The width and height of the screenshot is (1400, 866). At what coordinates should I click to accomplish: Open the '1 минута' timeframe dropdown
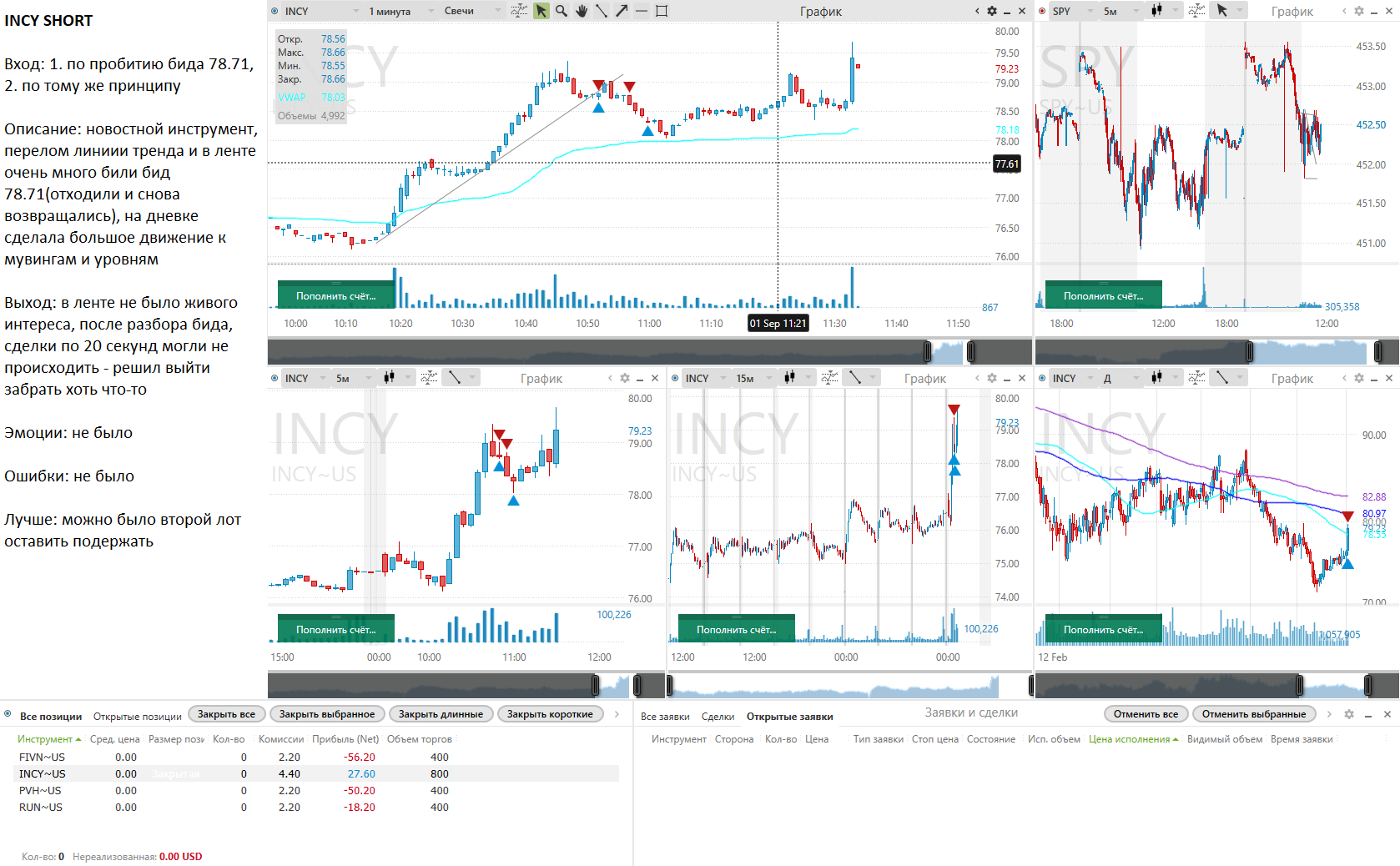[x=400, y=11]
